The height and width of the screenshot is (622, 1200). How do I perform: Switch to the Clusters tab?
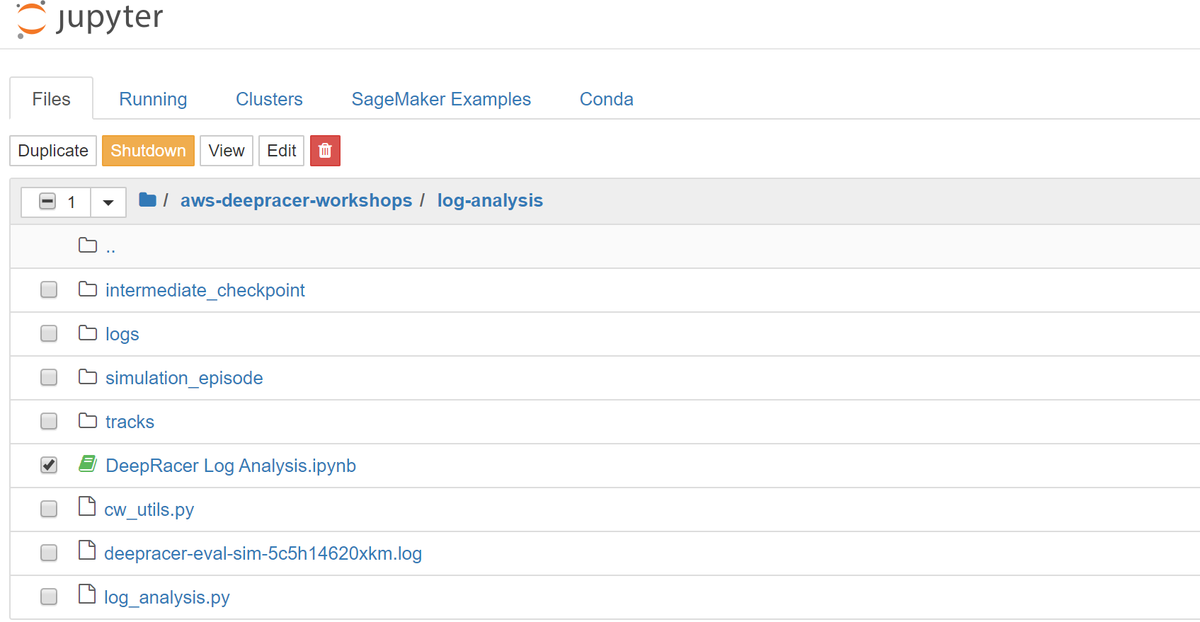coord(269,99)
